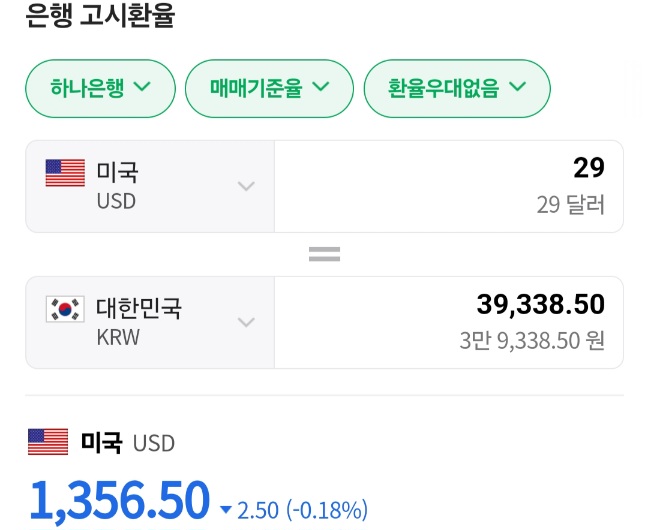Edit the KRW amount field showing 39,338.50
648x530 pixels.
(x=449, y=322)
